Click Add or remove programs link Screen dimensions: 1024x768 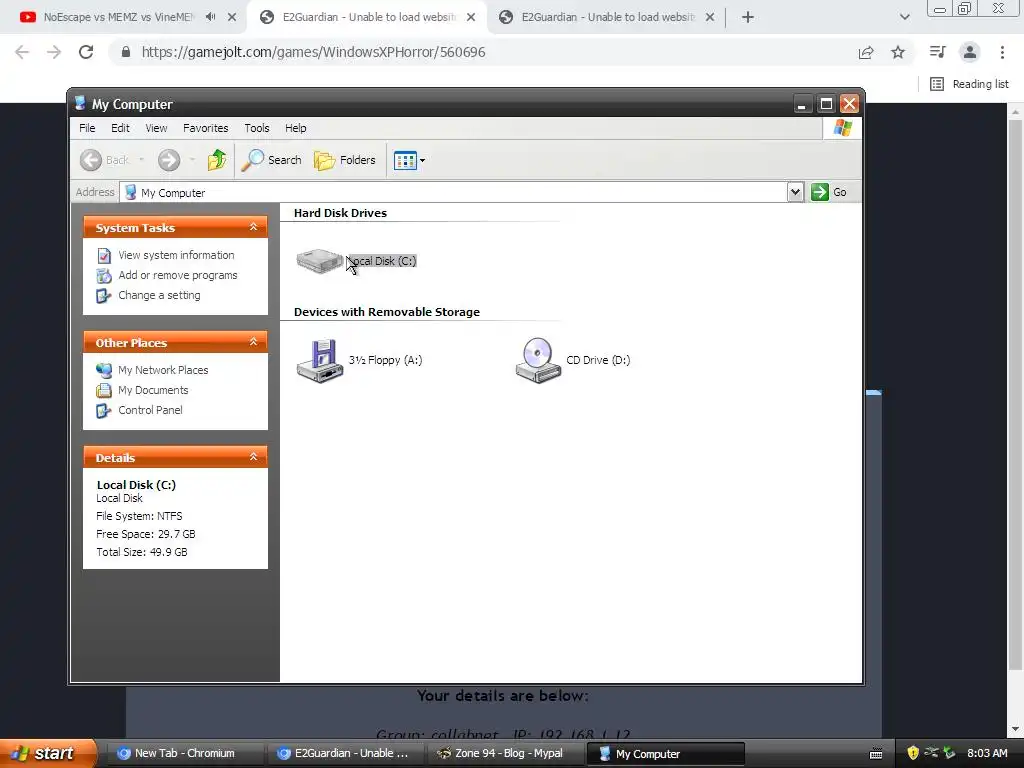[178, 276]
